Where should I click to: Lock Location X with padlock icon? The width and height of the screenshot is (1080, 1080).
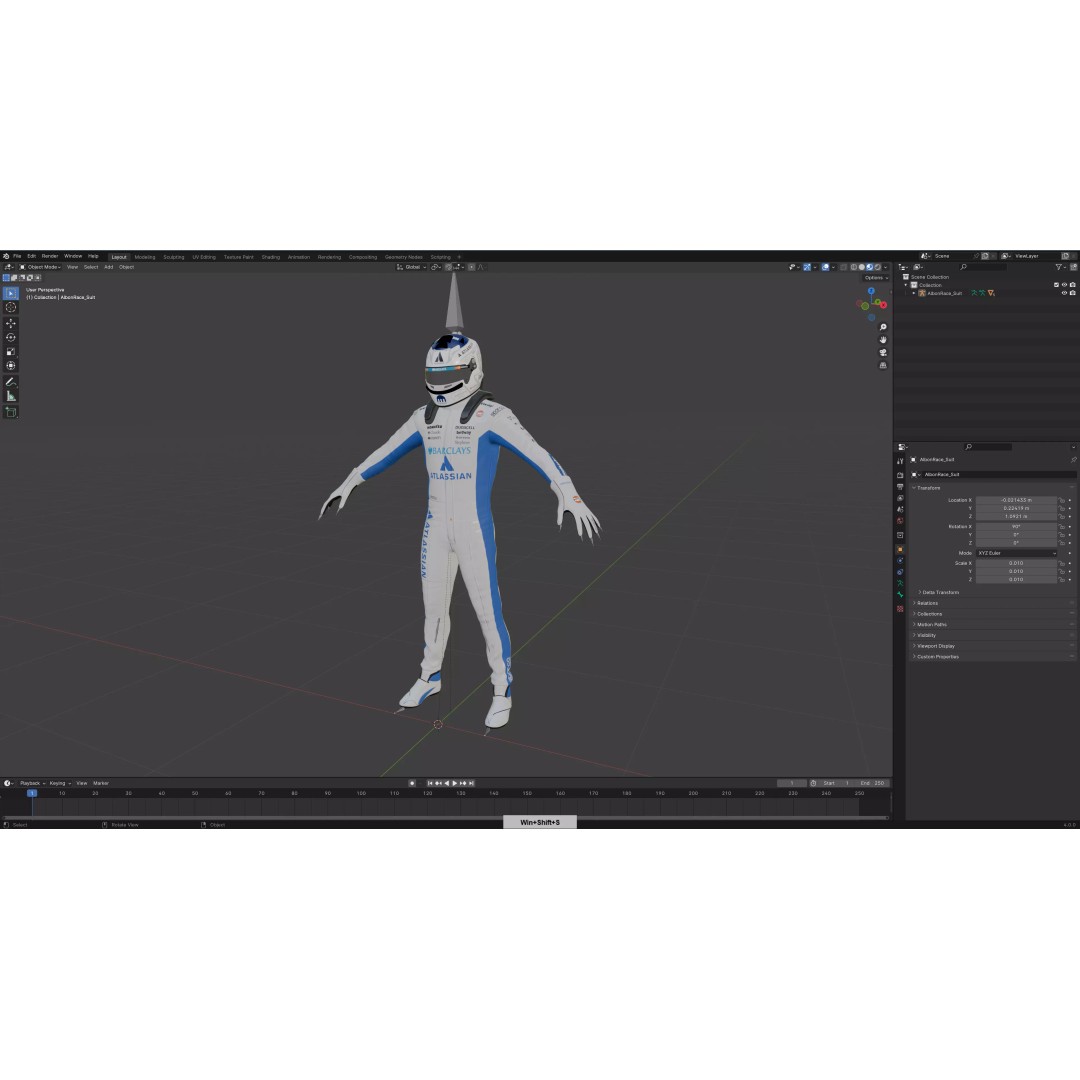coord(1061,501)
